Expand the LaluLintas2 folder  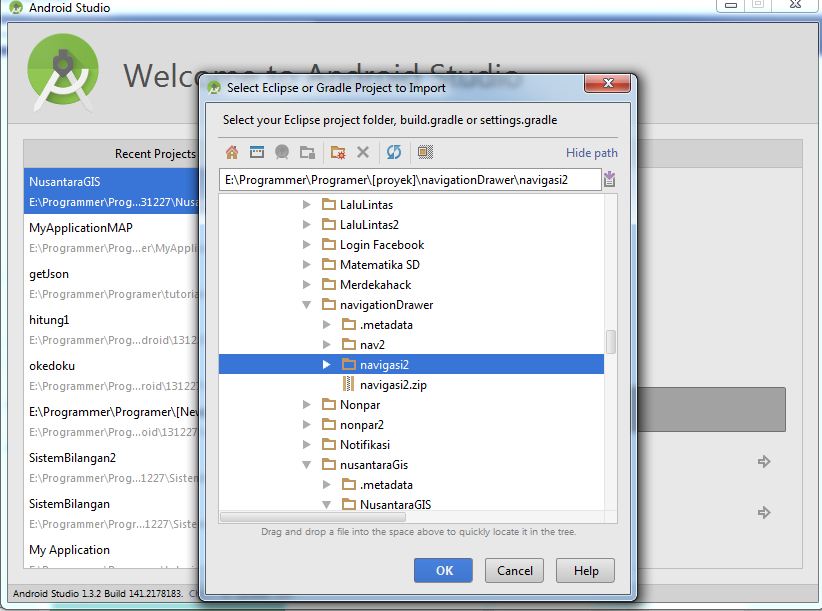pyautogui.click(x=307, y=225)
